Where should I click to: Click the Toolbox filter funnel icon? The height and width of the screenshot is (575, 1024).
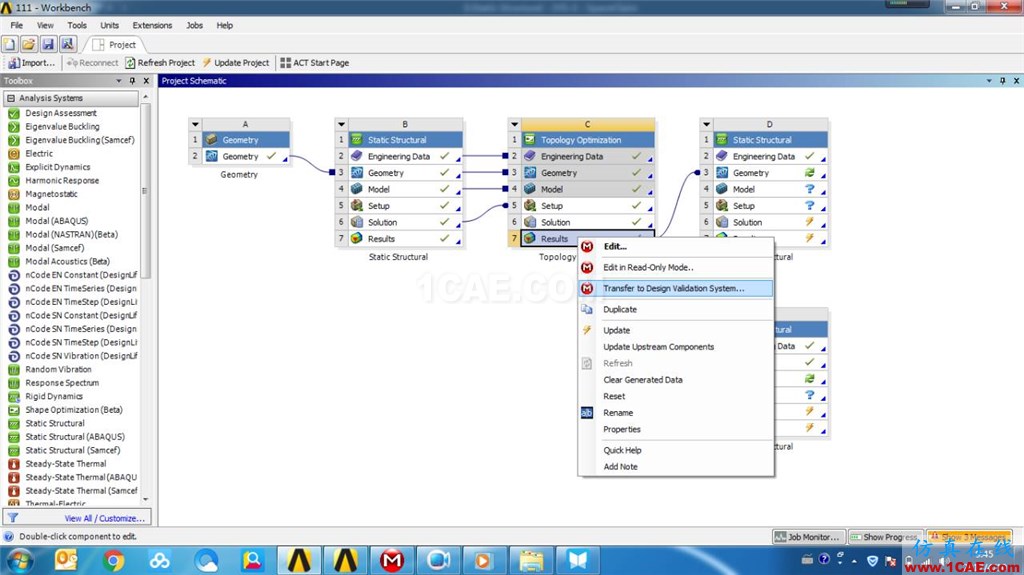click(13, 518)
